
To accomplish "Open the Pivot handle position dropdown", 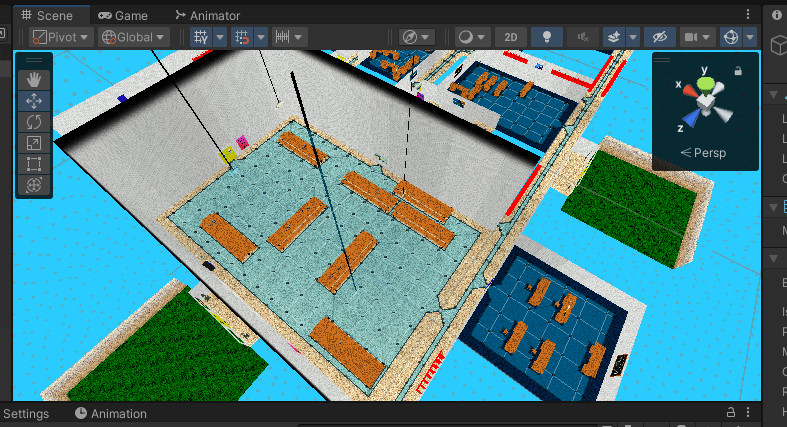I will click(60, 37).
